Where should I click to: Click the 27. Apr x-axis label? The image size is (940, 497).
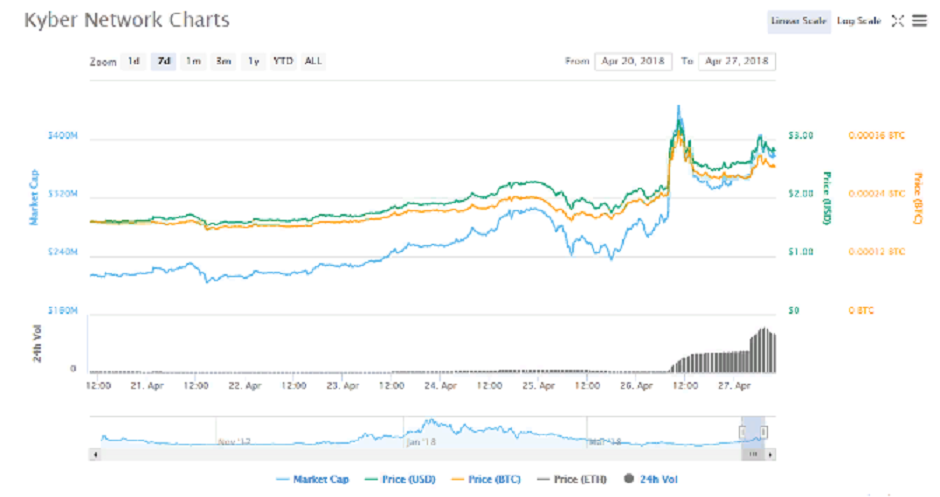734,386
